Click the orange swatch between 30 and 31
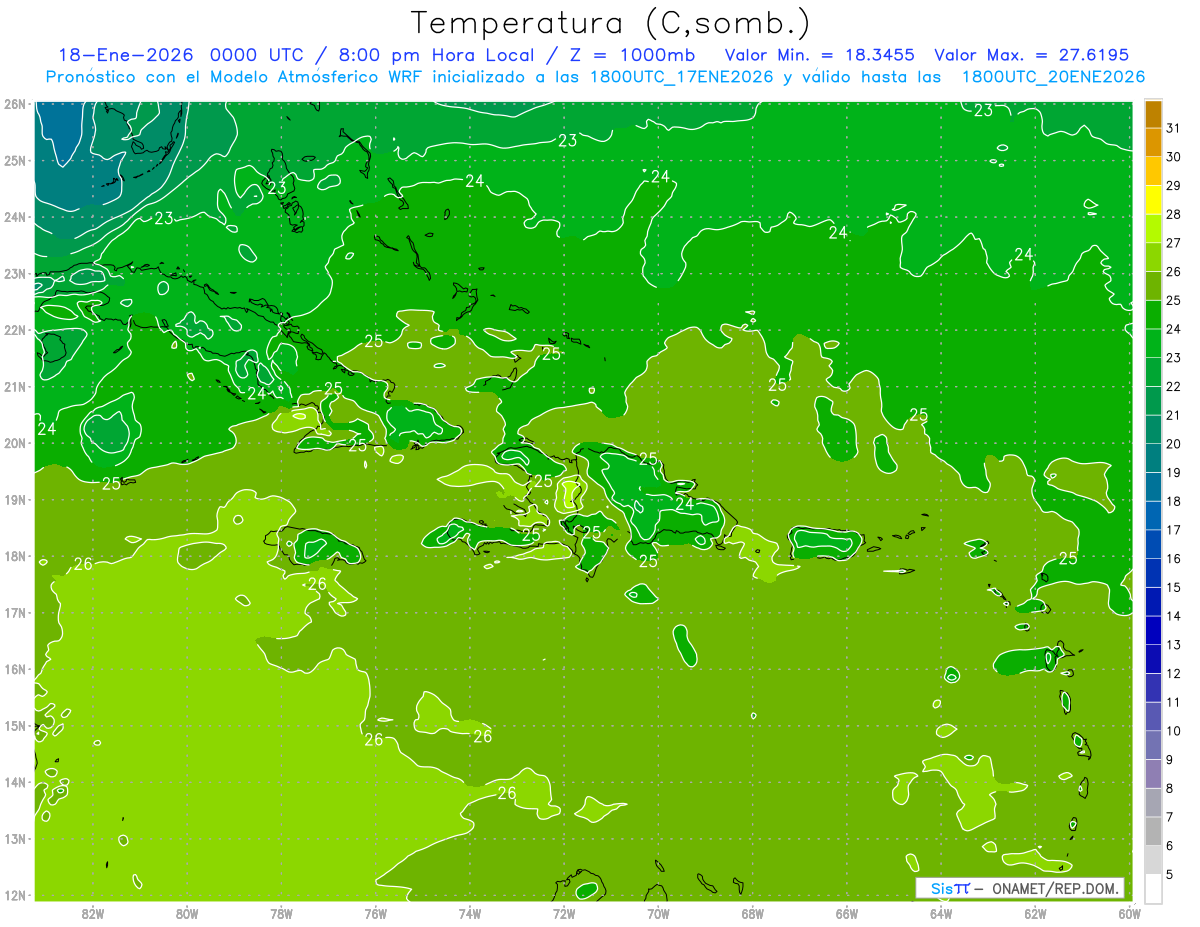1200x927 pixels. [x=1153, y=142]
